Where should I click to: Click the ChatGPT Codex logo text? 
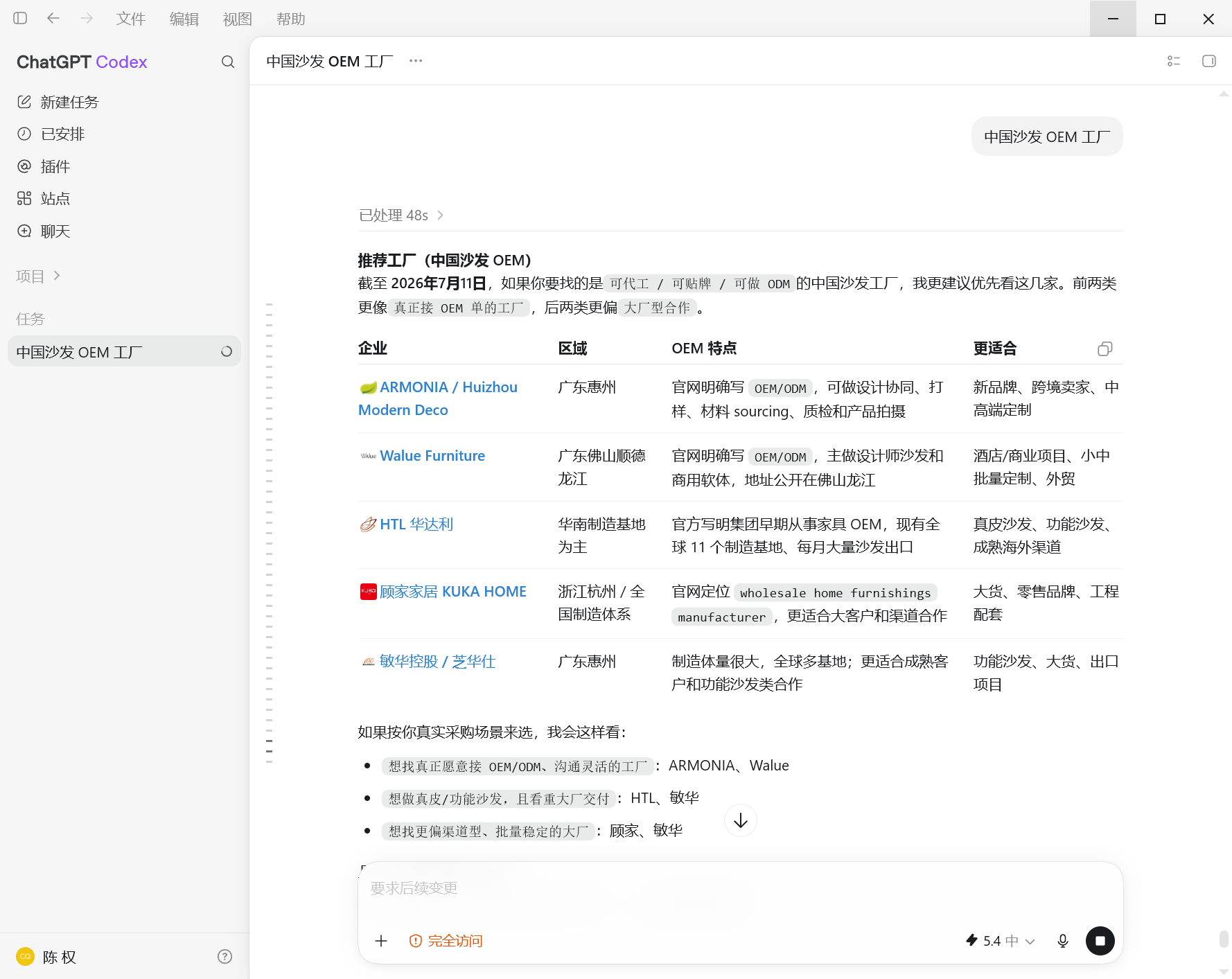coord(82,62)
